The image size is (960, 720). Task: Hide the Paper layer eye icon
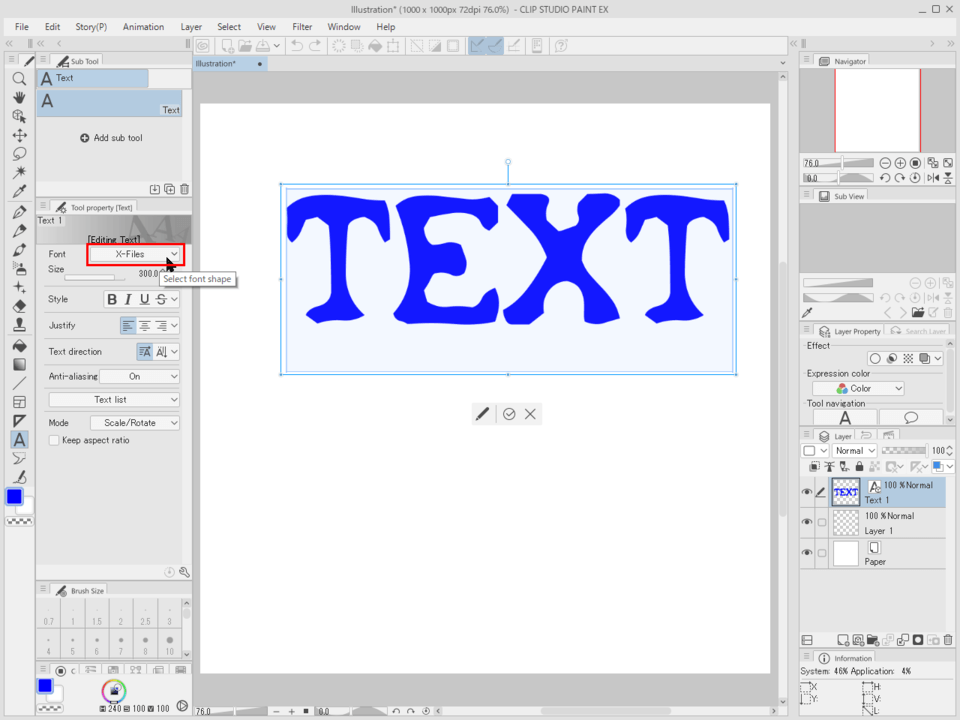pyautogui.click(x=807, y=553)
